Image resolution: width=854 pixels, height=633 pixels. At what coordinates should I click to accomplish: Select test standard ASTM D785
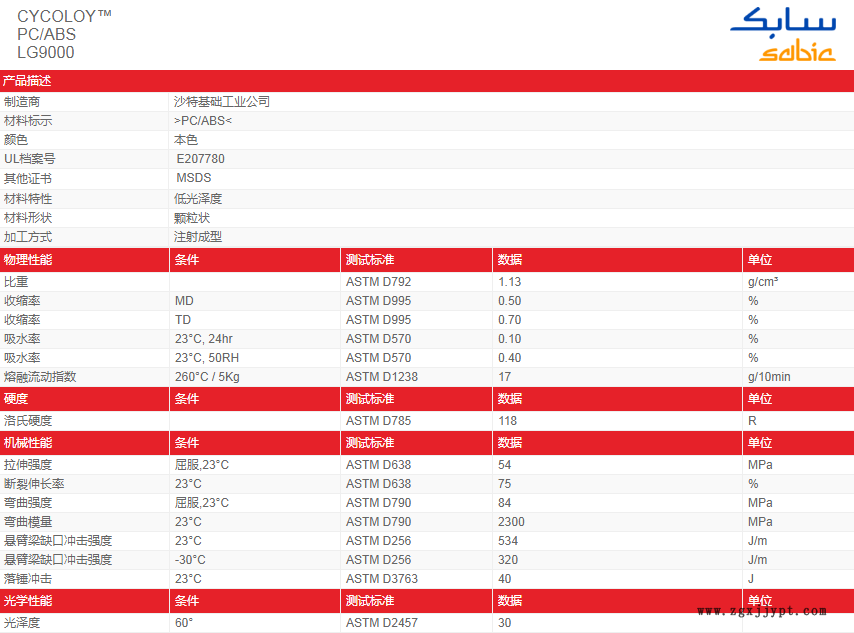[379, 421]
